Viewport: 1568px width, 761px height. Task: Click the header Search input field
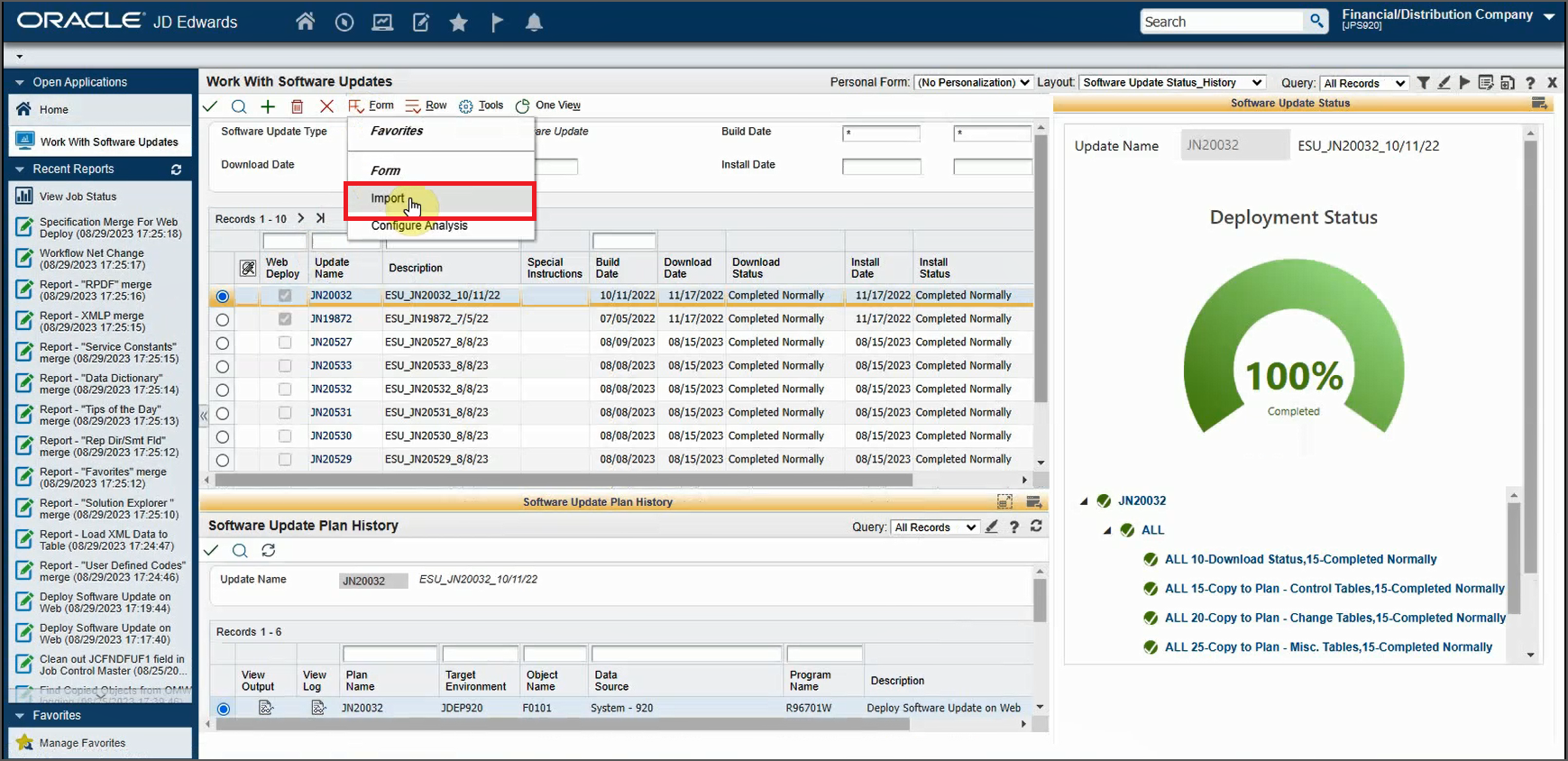click(1222, 22)
